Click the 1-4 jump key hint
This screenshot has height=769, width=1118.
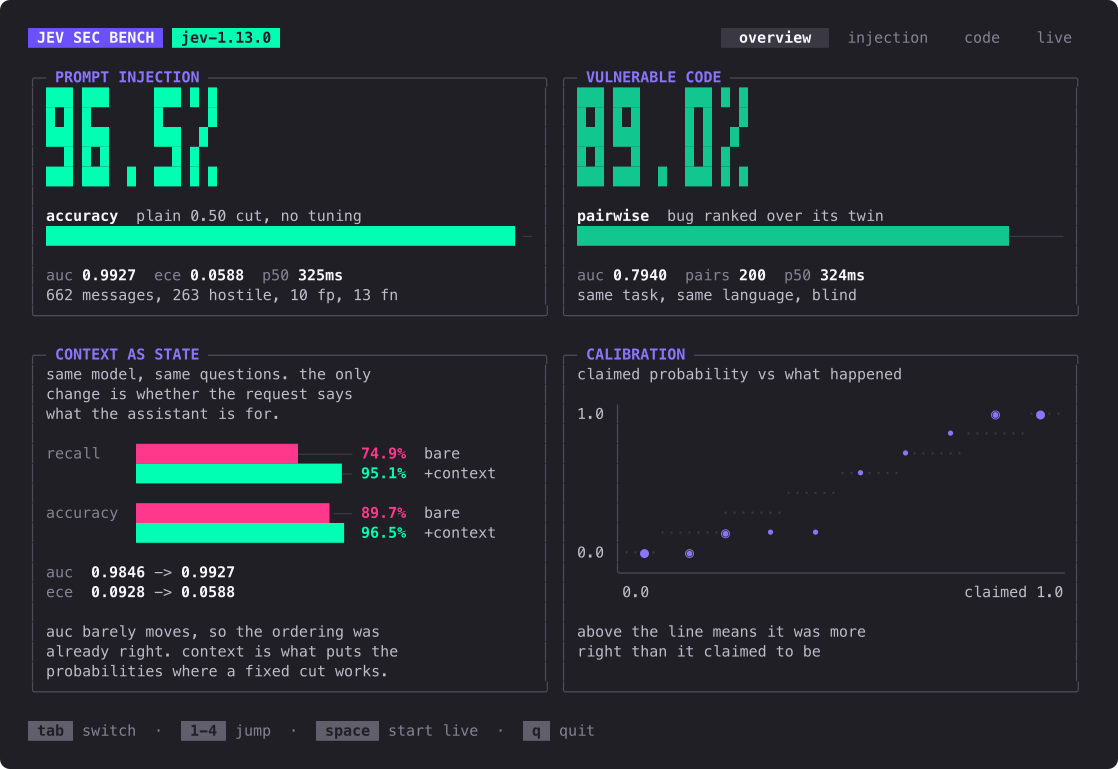tap(203, 731)
